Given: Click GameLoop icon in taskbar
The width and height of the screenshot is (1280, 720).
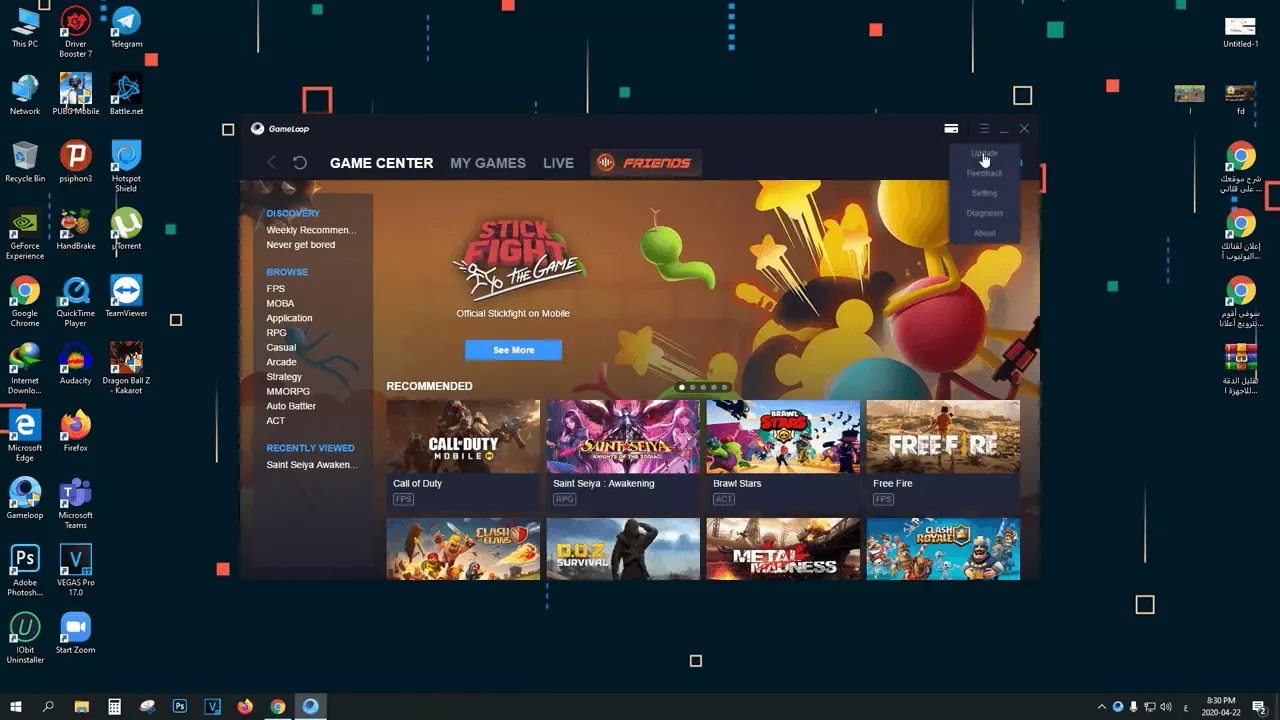Looking at the screenshot, I should click(311, 706).
